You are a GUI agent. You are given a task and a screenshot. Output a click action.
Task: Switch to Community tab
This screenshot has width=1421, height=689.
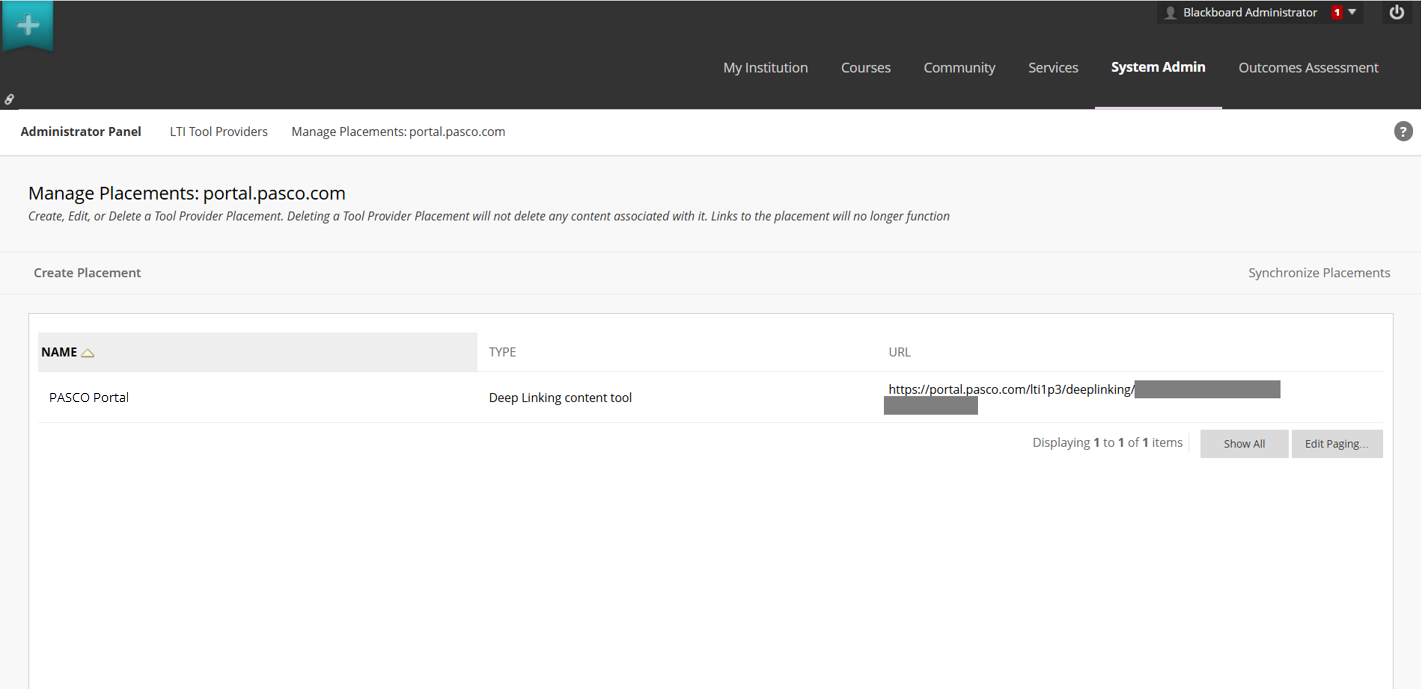pos(959,68)
